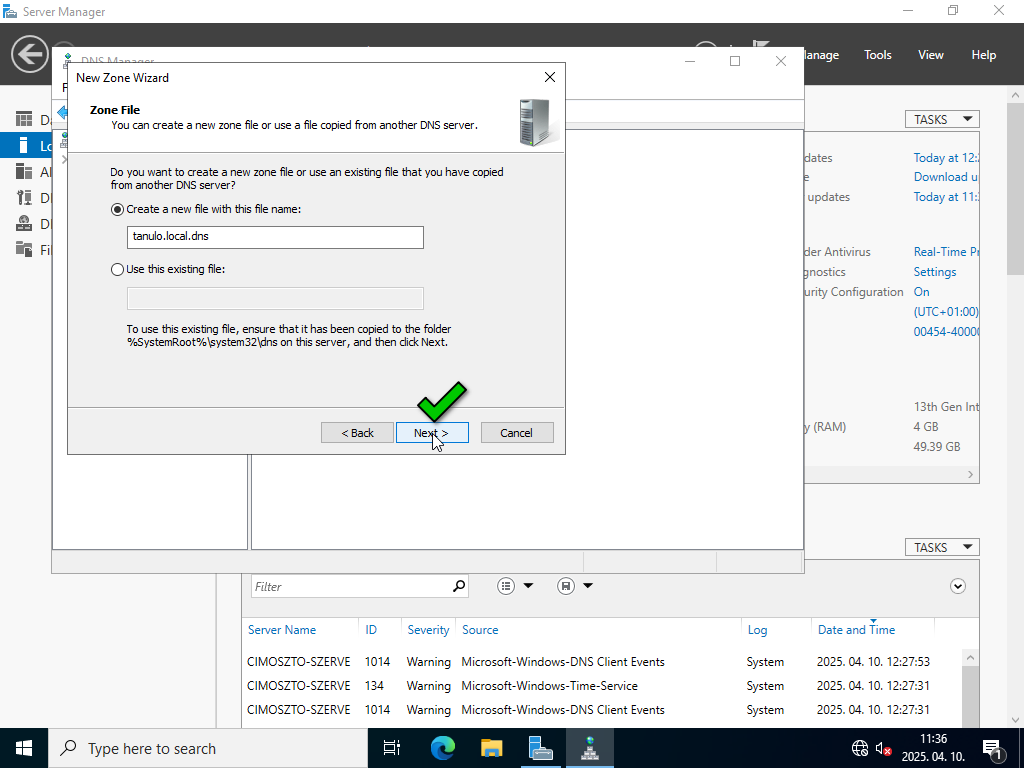Open File Explorer from the taskbar

click(x=491, y=748)
